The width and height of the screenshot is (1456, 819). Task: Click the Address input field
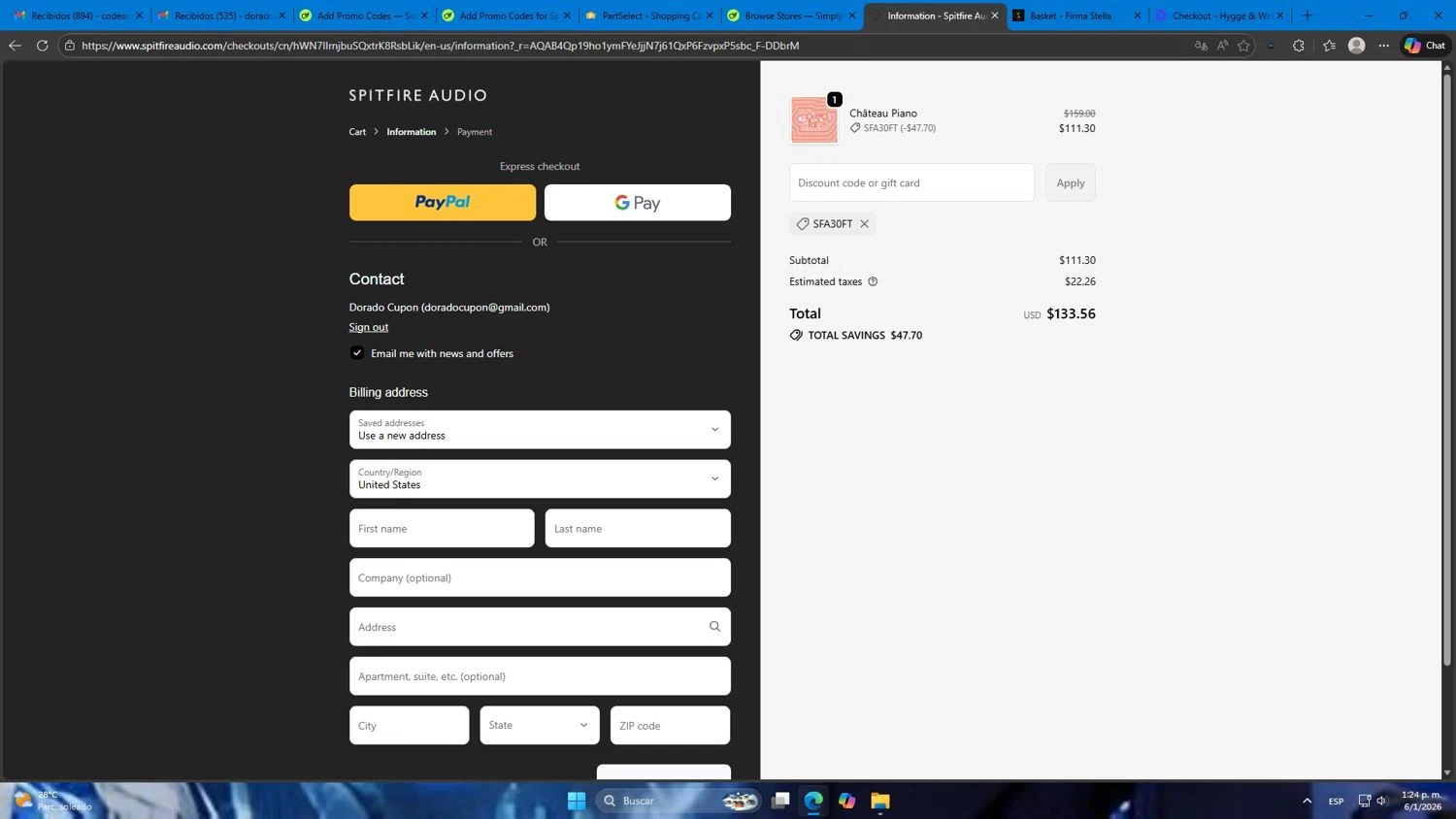[540, 627]
